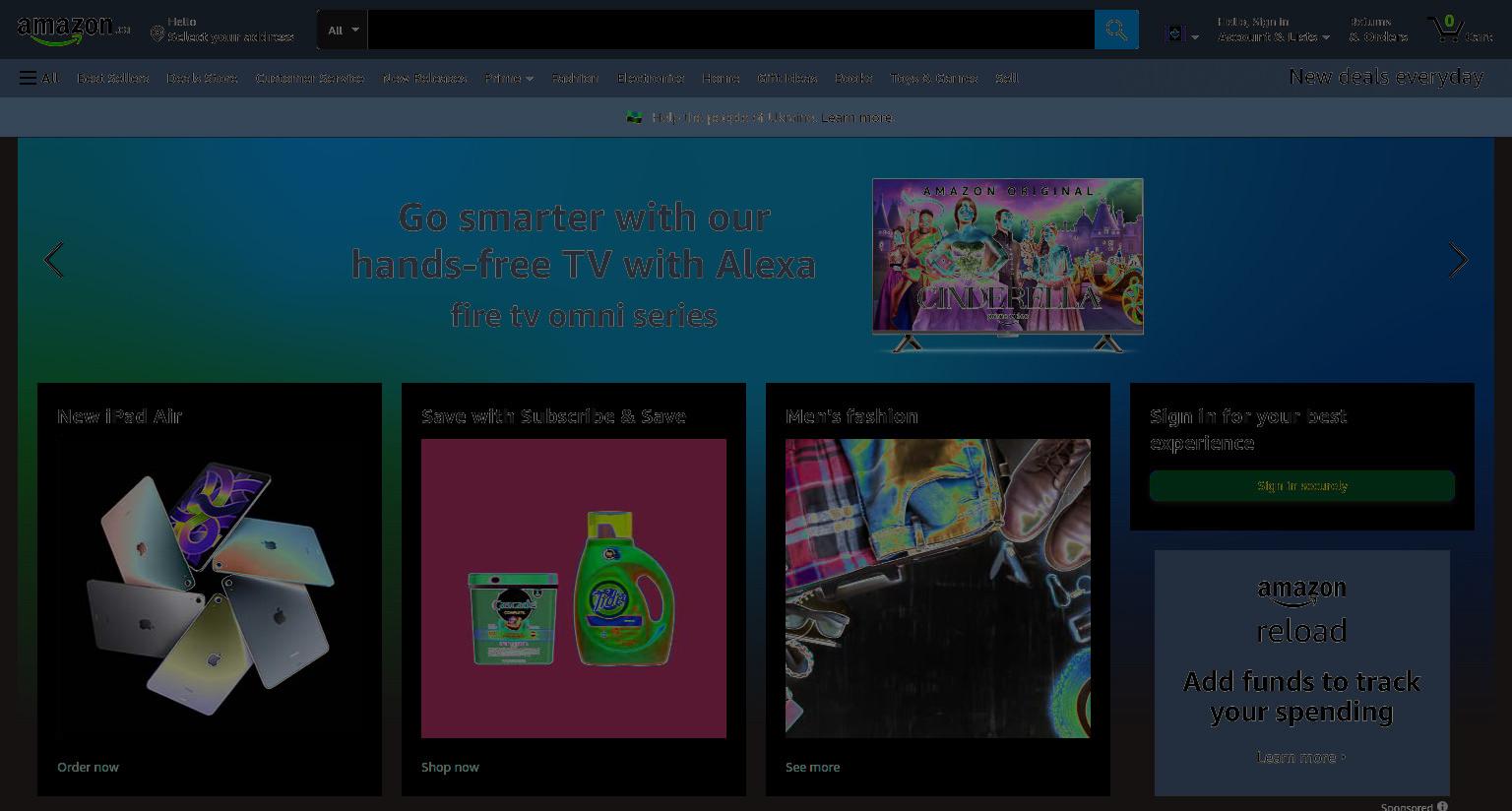Viewport: 1512px width, 811px height.
Task: Show next hero banner slide
Action: point(1459,260)
